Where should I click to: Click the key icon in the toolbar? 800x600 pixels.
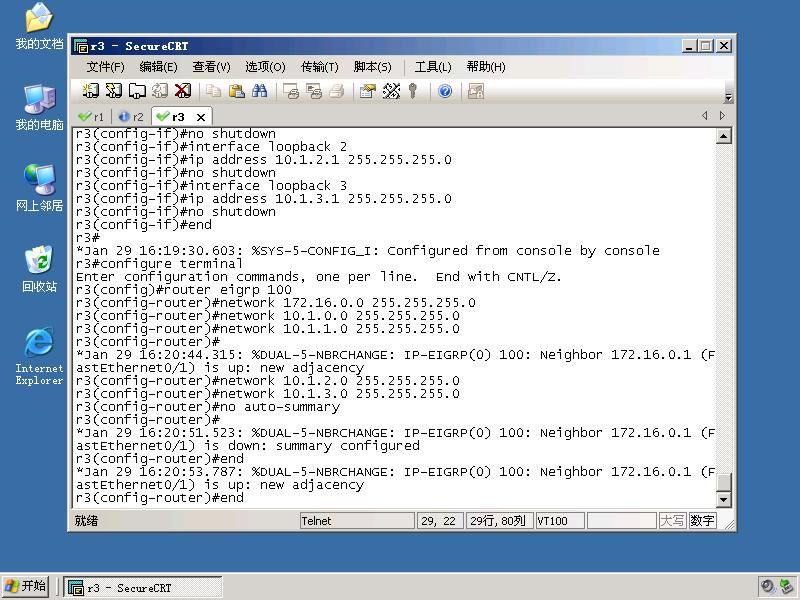pyautogui.click(x=413, y=91)
